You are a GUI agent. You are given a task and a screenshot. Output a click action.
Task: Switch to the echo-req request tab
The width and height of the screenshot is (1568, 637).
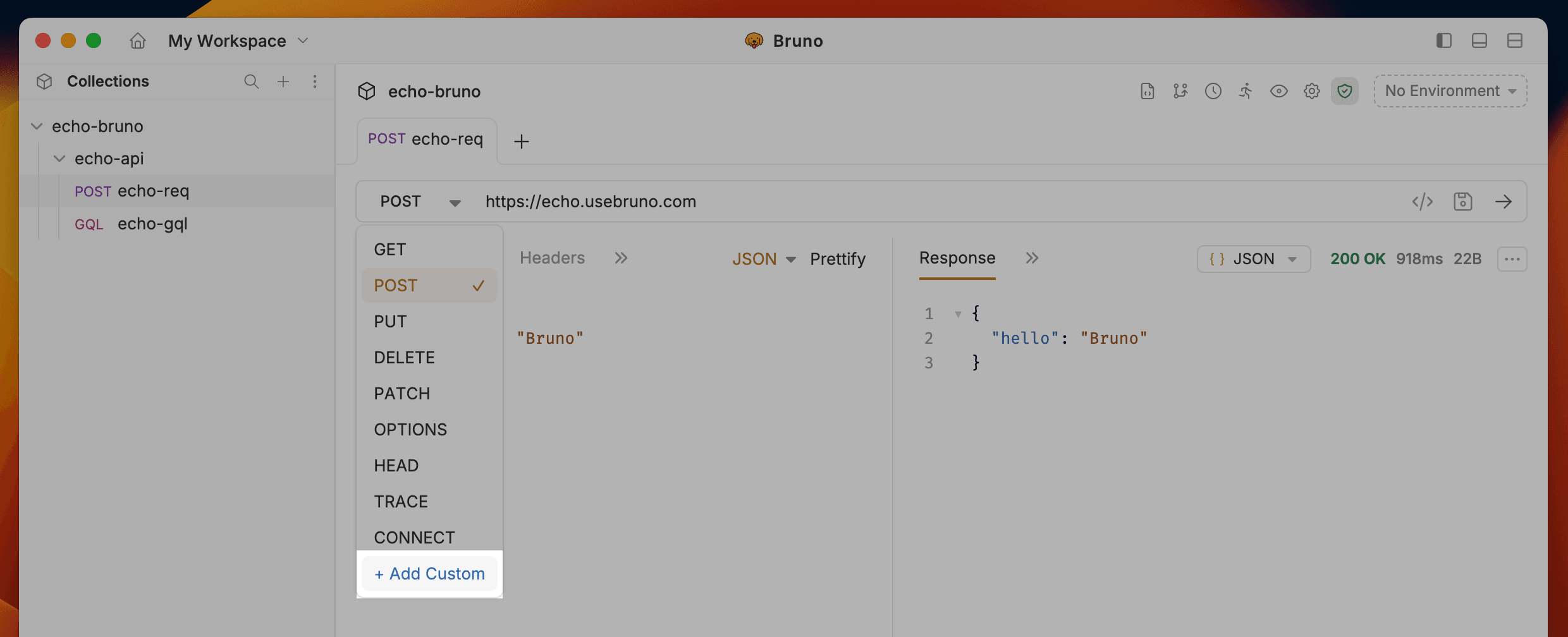click(426, 139)
